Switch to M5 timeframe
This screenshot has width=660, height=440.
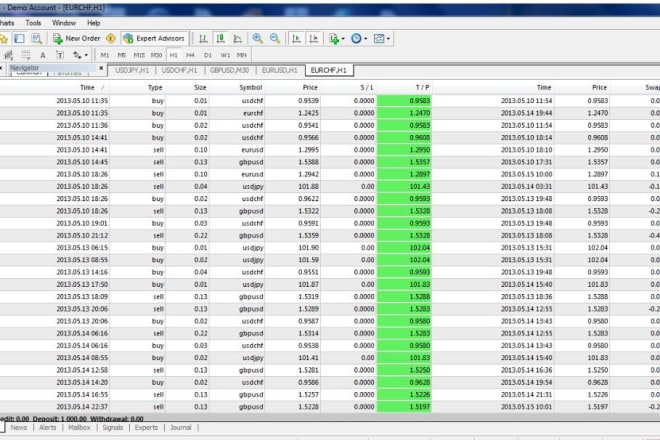[122, 55]
